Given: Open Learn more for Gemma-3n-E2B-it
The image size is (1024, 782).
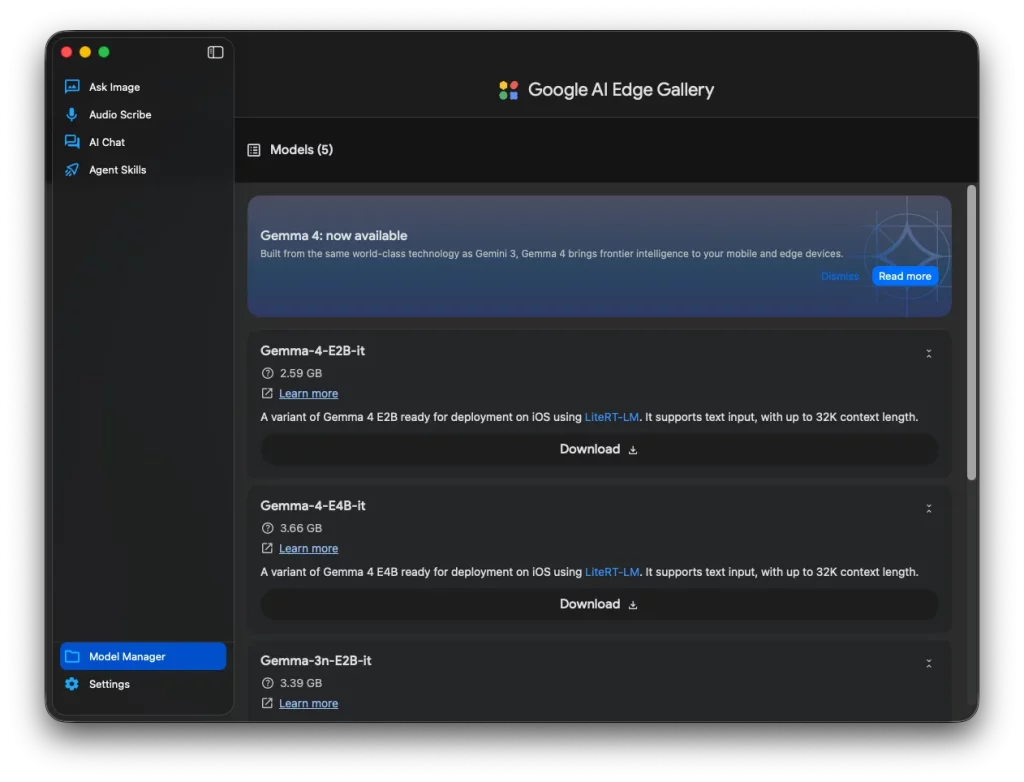Looking at the screenshot, I should click(308, 703).
